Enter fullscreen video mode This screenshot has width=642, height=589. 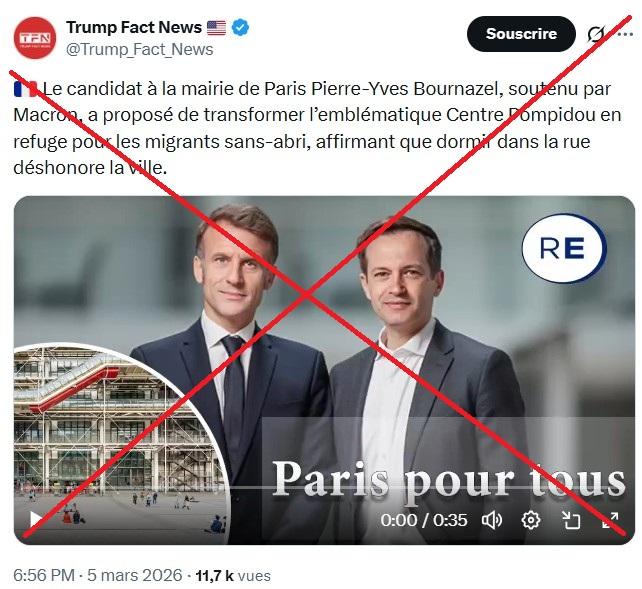[x=610, y=520]
